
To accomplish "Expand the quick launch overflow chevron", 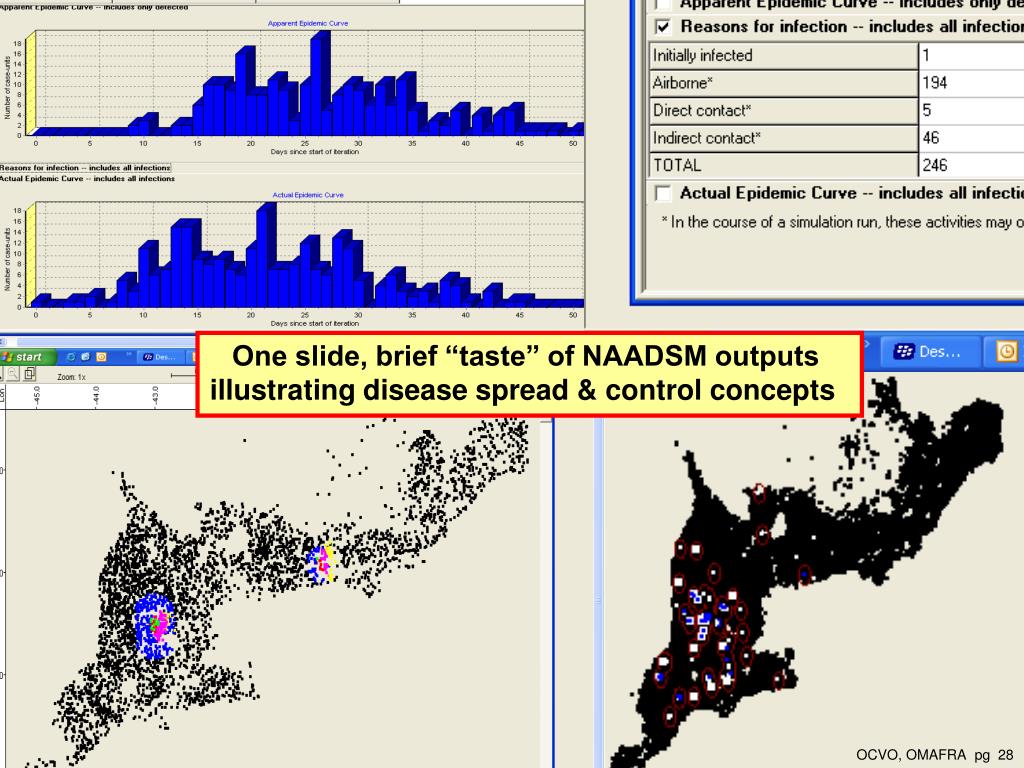I will click(129, 355).
